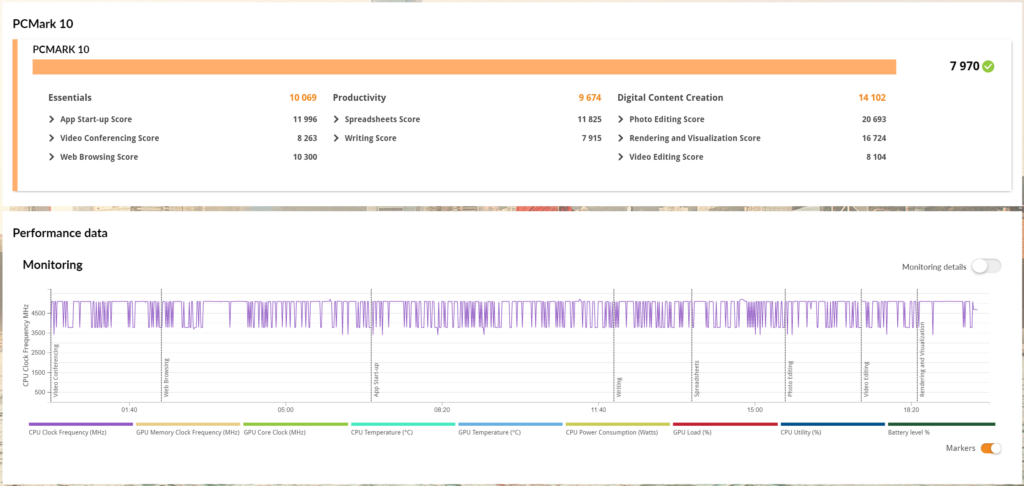Click the orange PCMark 10 score bar

[463, 67]
